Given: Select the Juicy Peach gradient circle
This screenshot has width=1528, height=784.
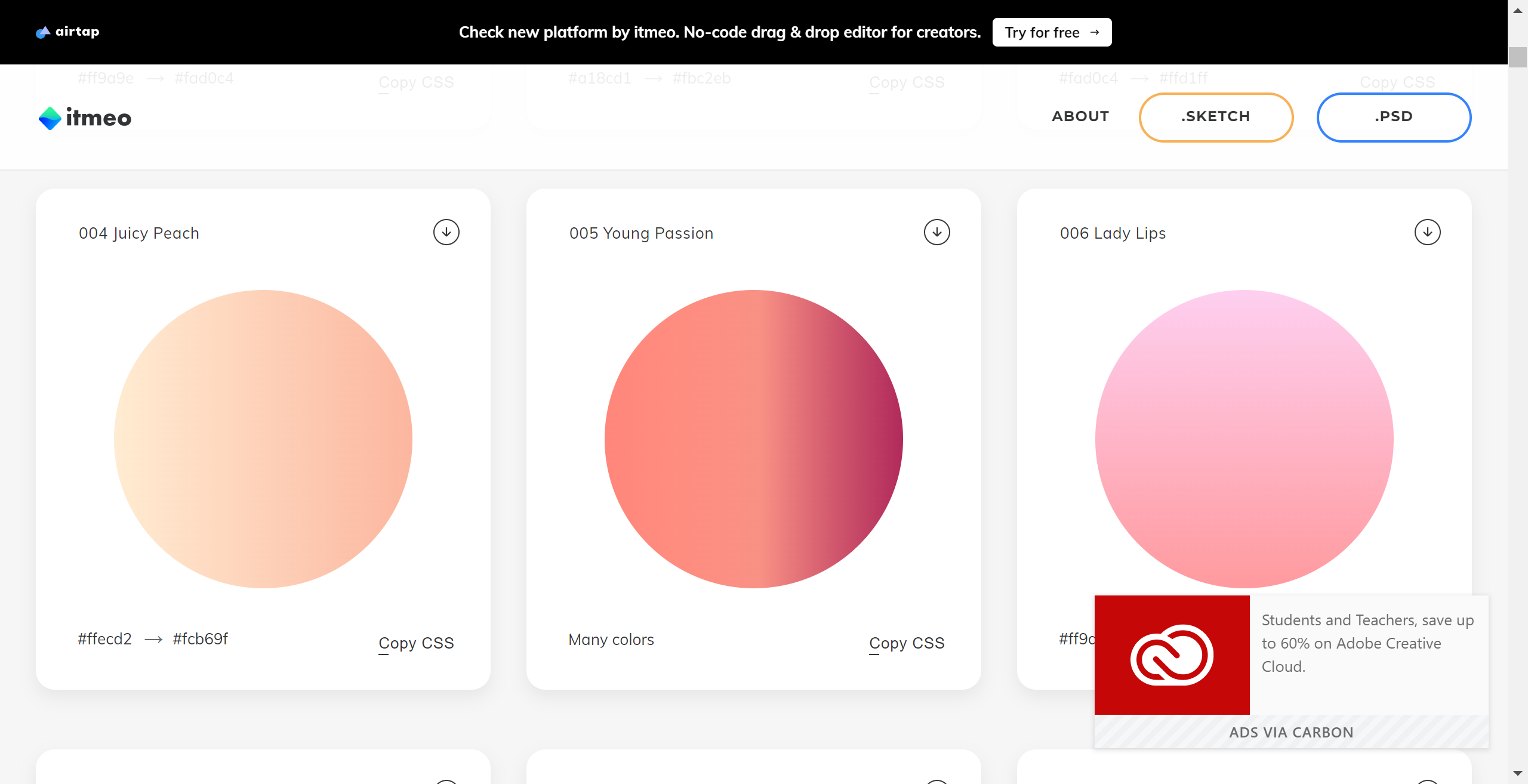Looking at the screenshot, I should point(263,439).
